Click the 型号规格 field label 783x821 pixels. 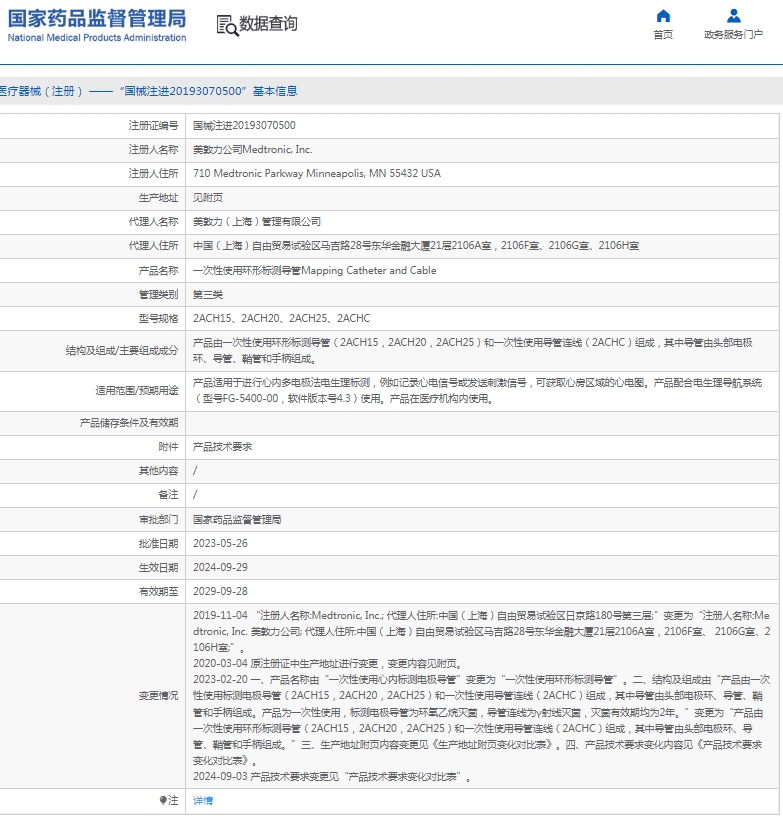pyautogui.click(x=158, y=318)
